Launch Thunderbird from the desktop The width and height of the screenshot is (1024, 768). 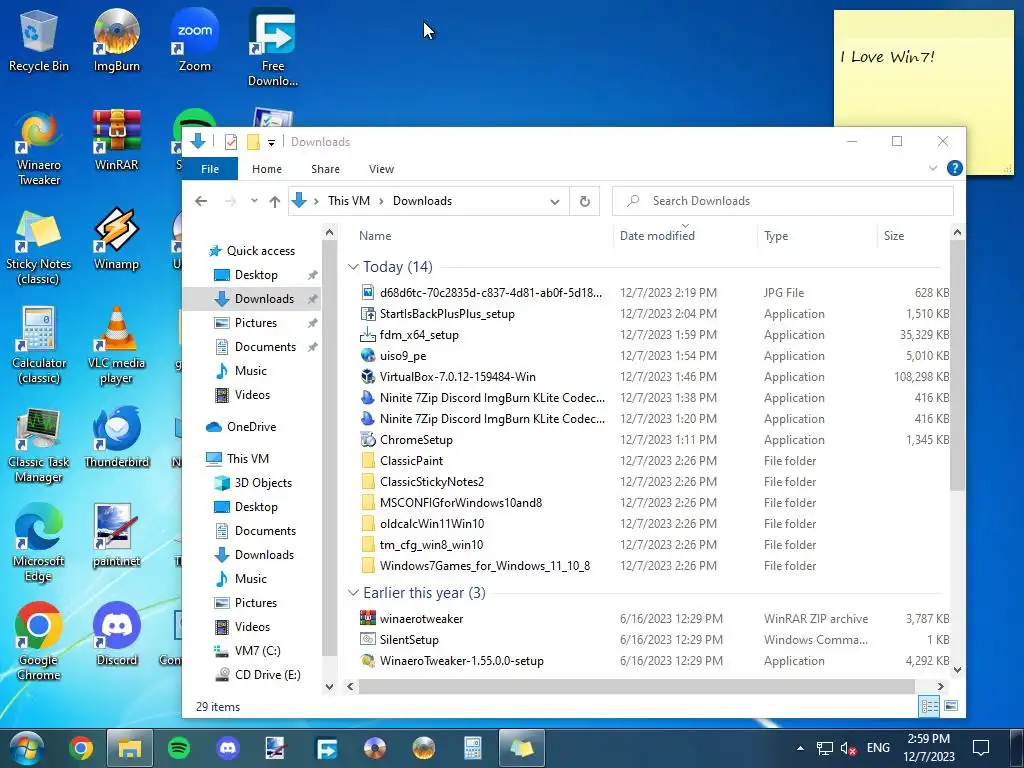[x=116, y=438]
